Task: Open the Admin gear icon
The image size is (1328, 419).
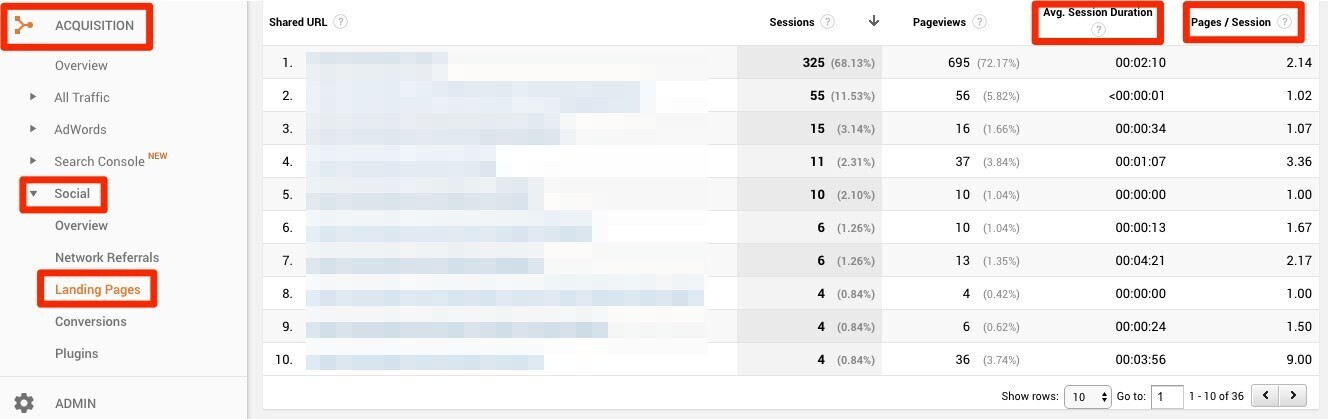Action: pyautogui.click(x=24, y=403)
